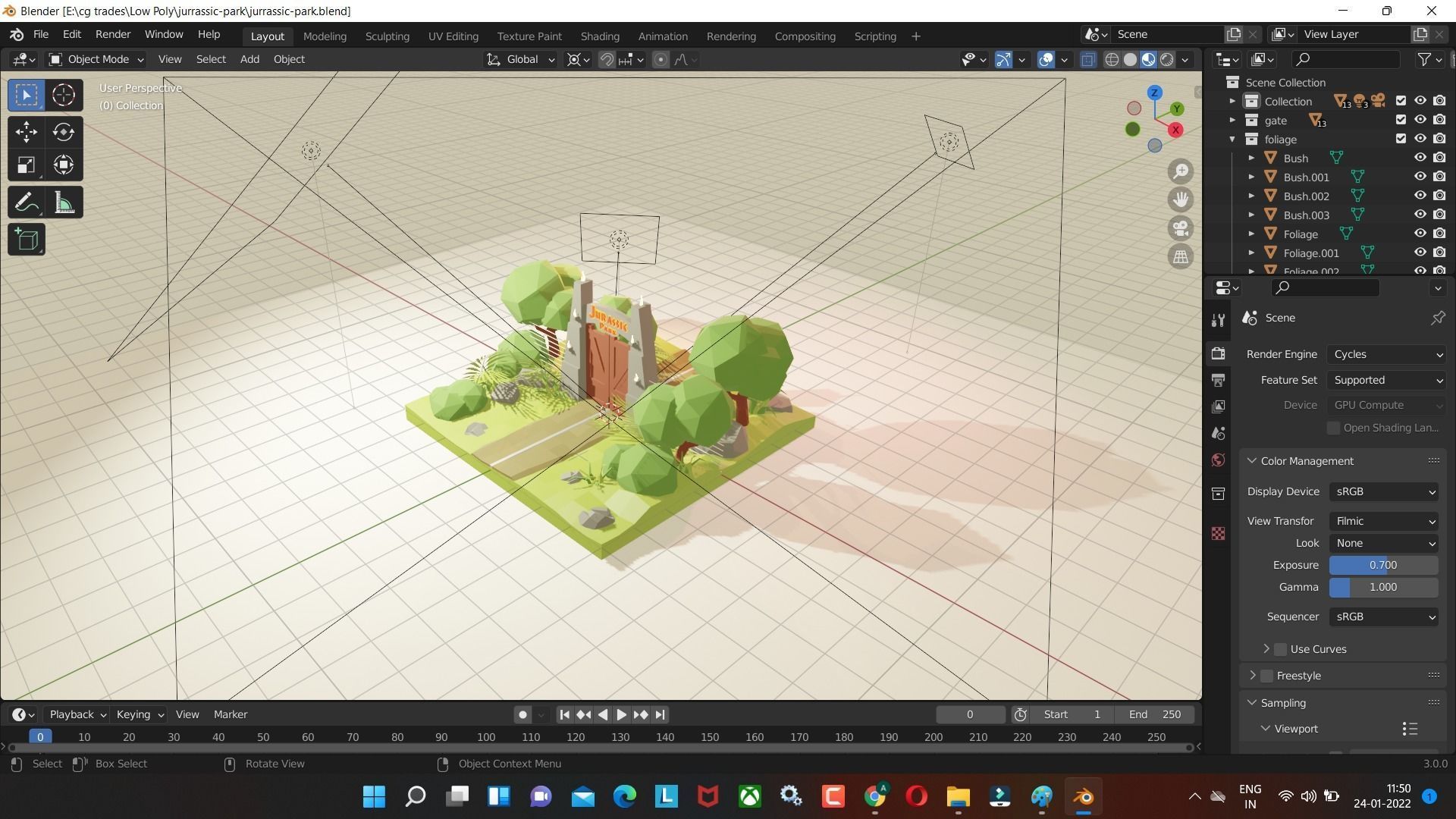1456x819 pixels.
Task: Open the World properties tab
Action: (1219, 460)
